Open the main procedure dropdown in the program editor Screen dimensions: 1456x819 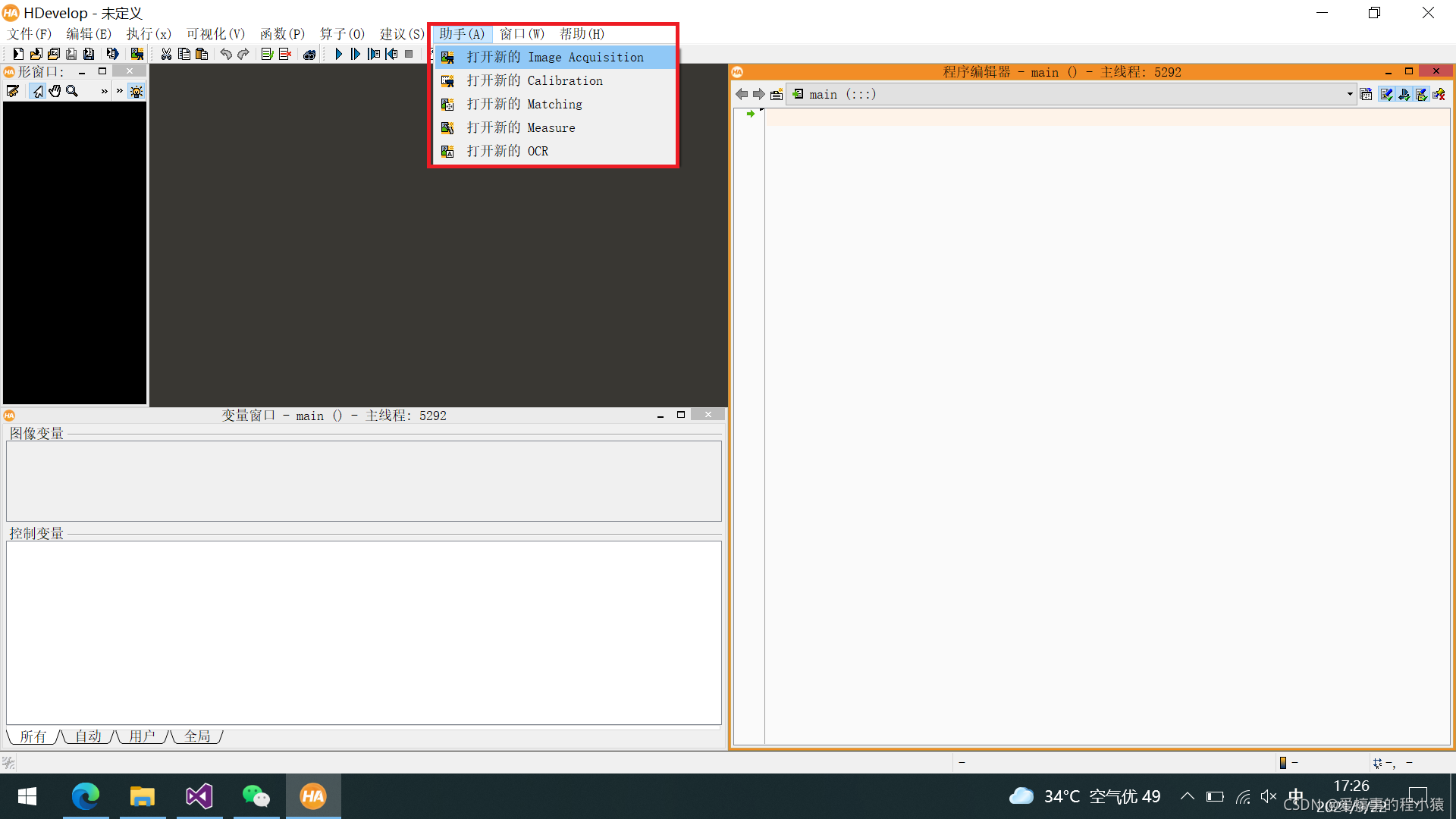click(1348, 94)
